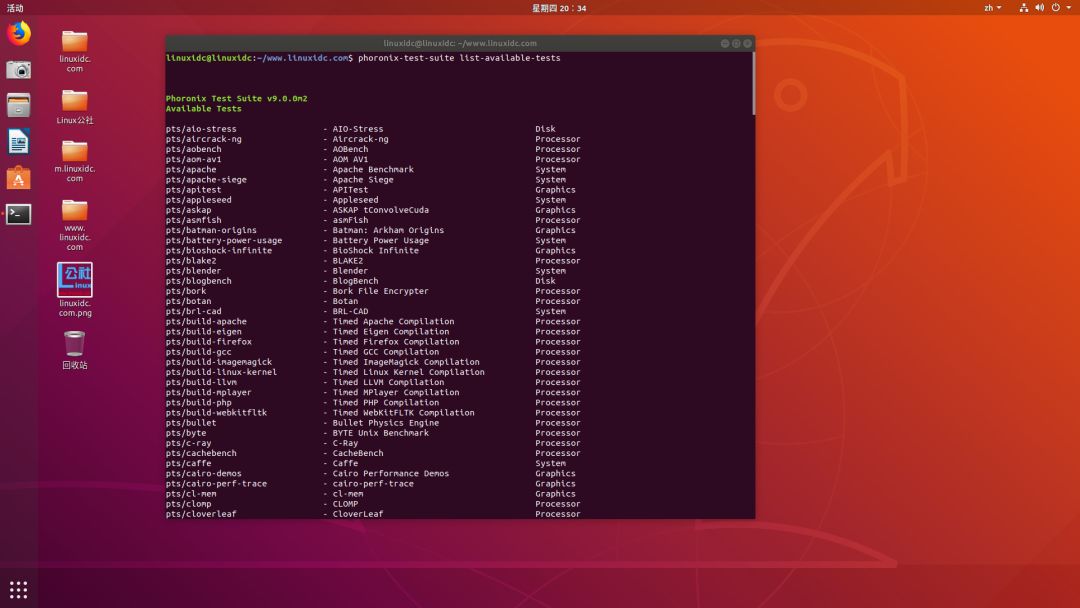Show Applications grid button

(19, 589)
